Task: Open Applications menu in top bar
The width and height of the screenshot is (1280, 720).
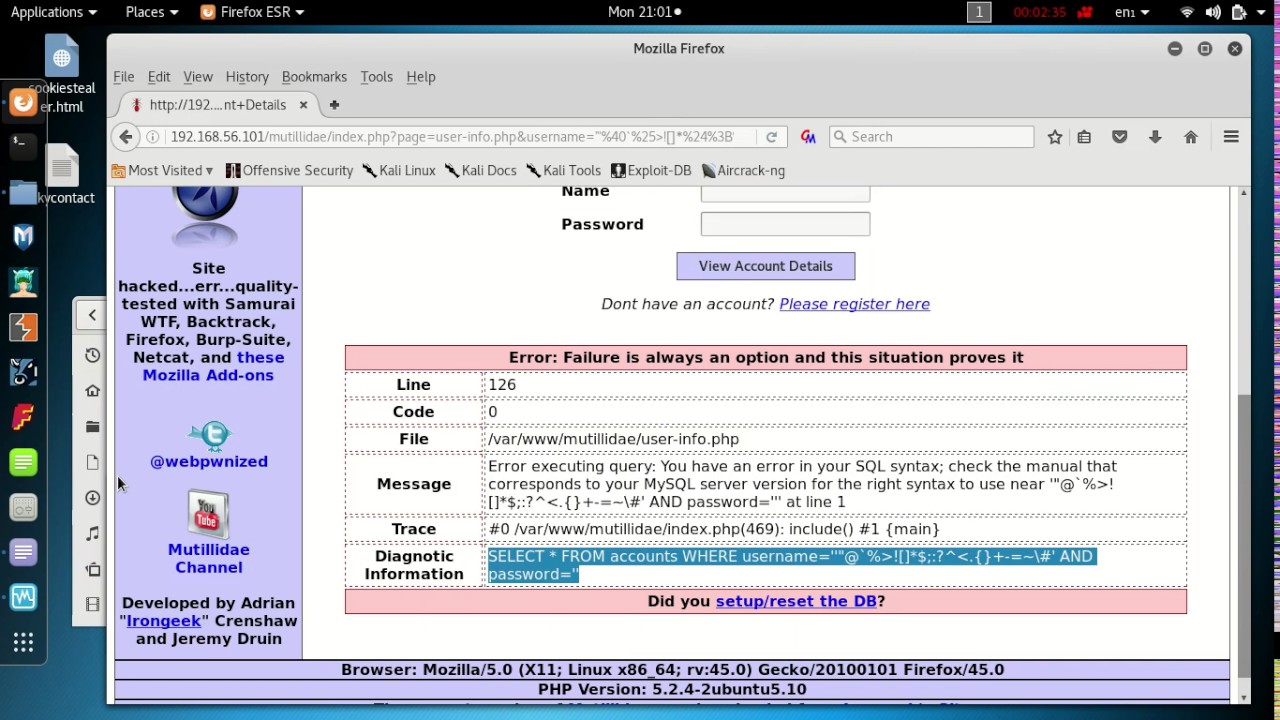Action: [x=53, y=12]
